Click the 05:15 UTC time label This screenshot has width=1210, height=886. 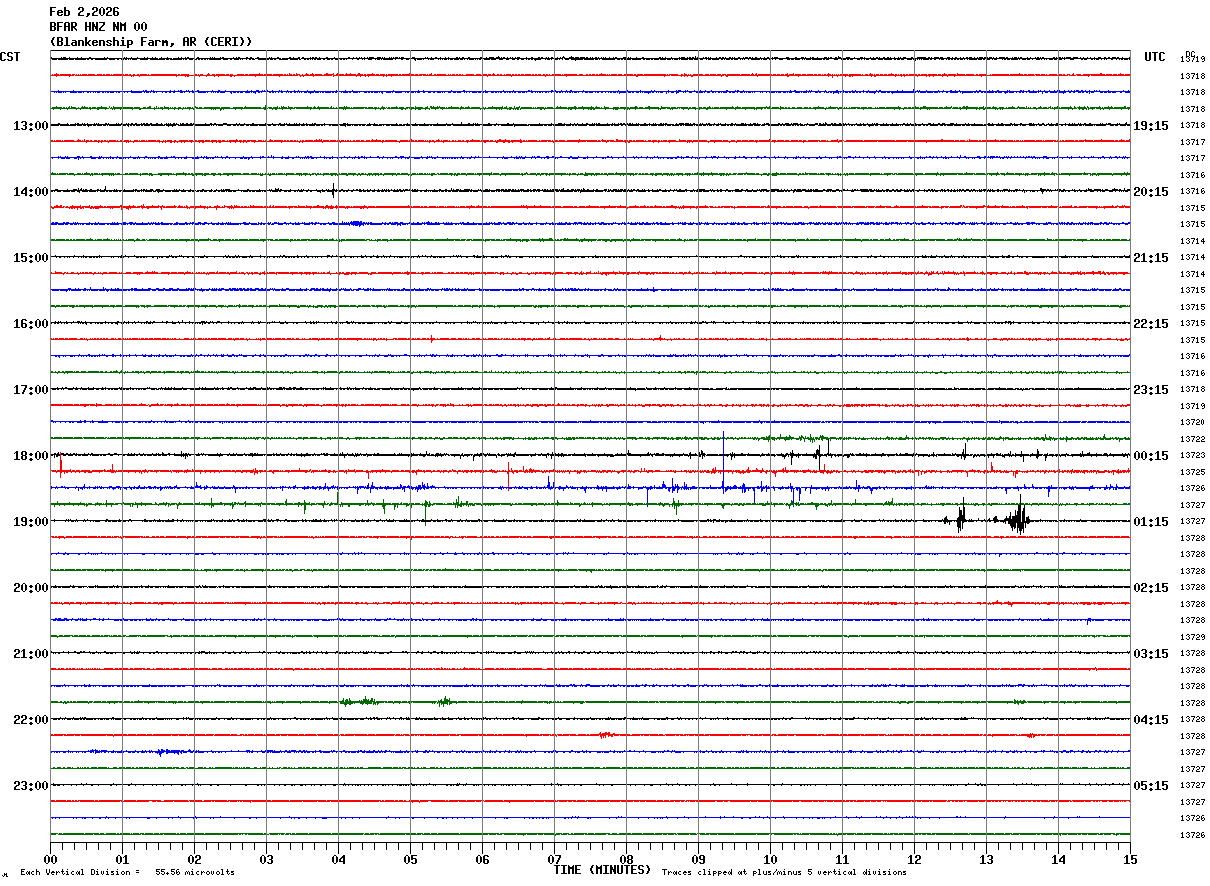(x=1151, y=786)
